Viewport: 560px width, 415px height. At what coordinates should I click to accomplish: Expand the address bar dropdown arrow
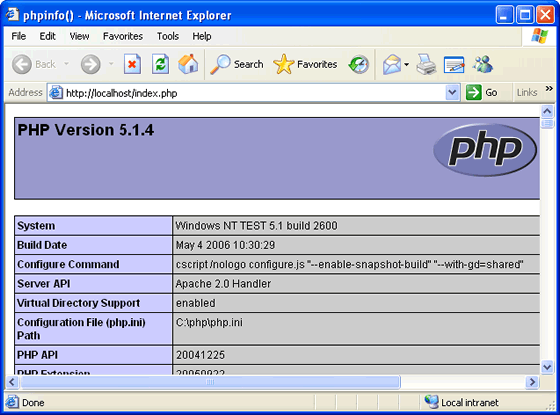coord(452,93)
